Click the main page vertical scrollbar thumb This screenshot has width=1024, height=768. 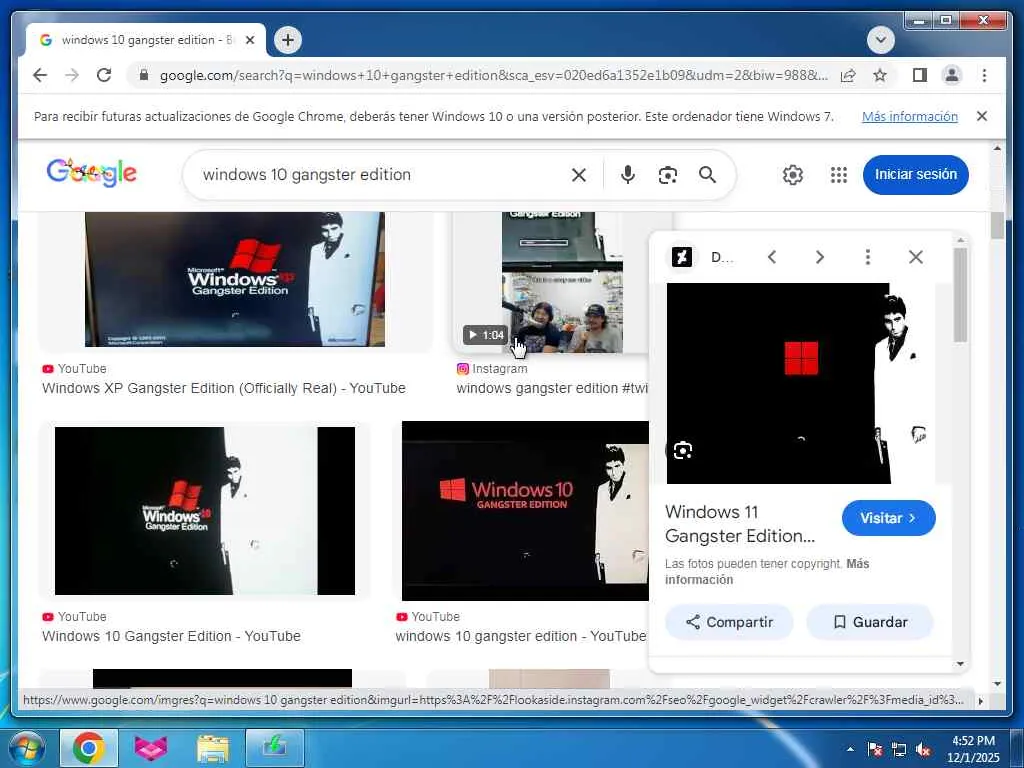997,225
